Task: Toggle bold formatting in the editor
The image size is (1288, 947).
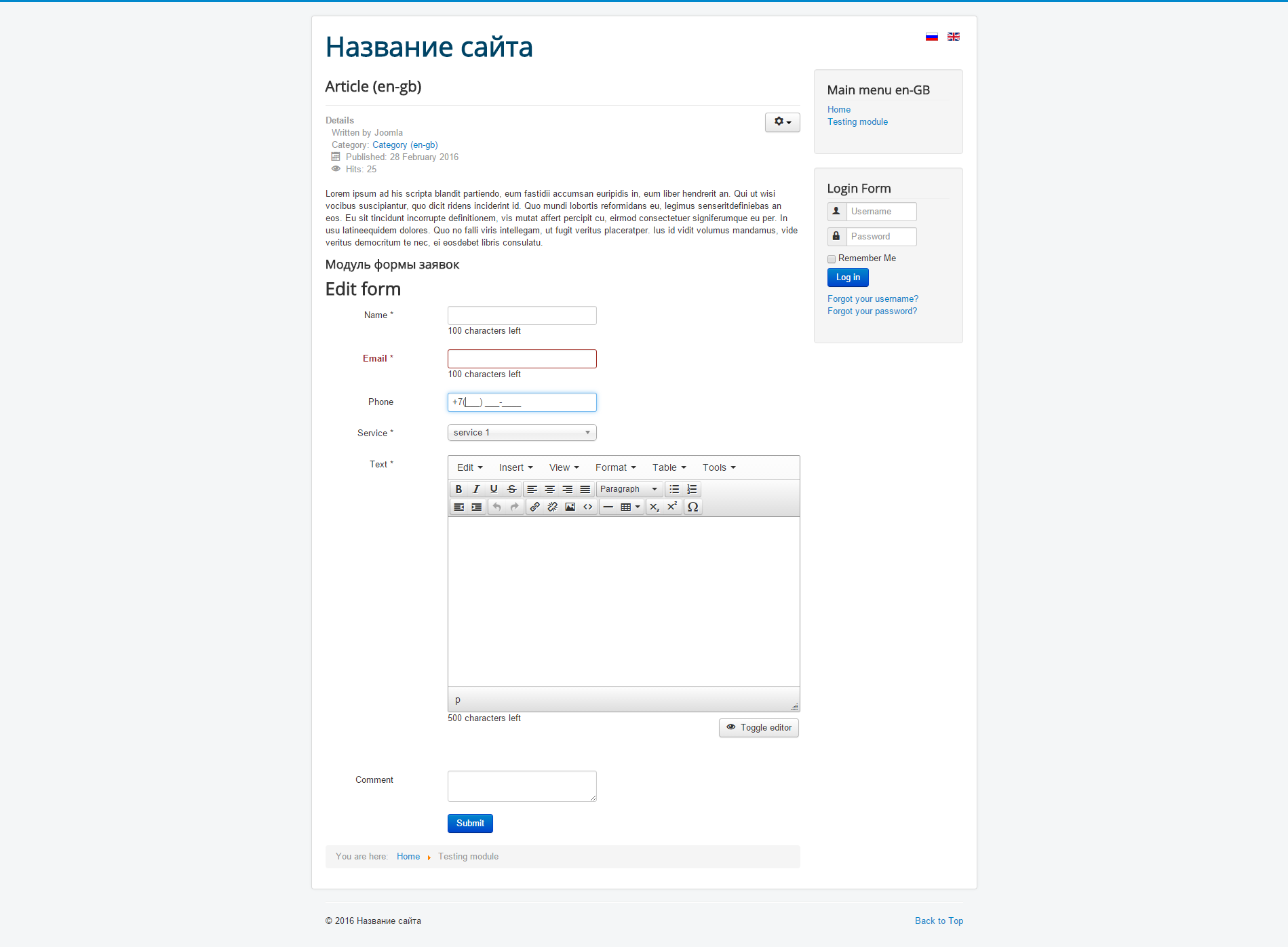Action: (x=458, y=489)
